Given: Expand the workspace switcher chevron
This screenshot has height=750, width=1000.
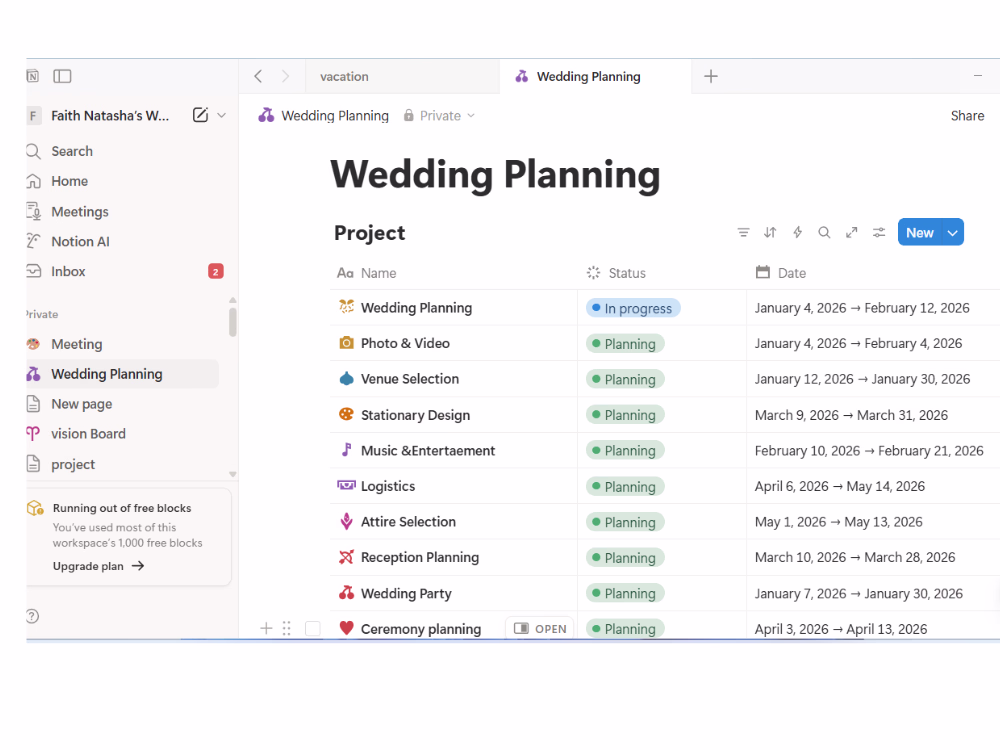Looking at the screenshot, I should (221, 115).
